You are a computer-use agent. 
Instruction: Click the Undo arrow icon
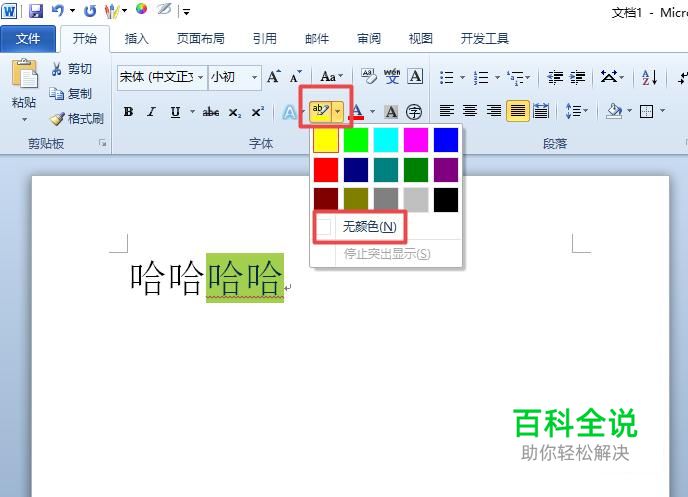58,11
